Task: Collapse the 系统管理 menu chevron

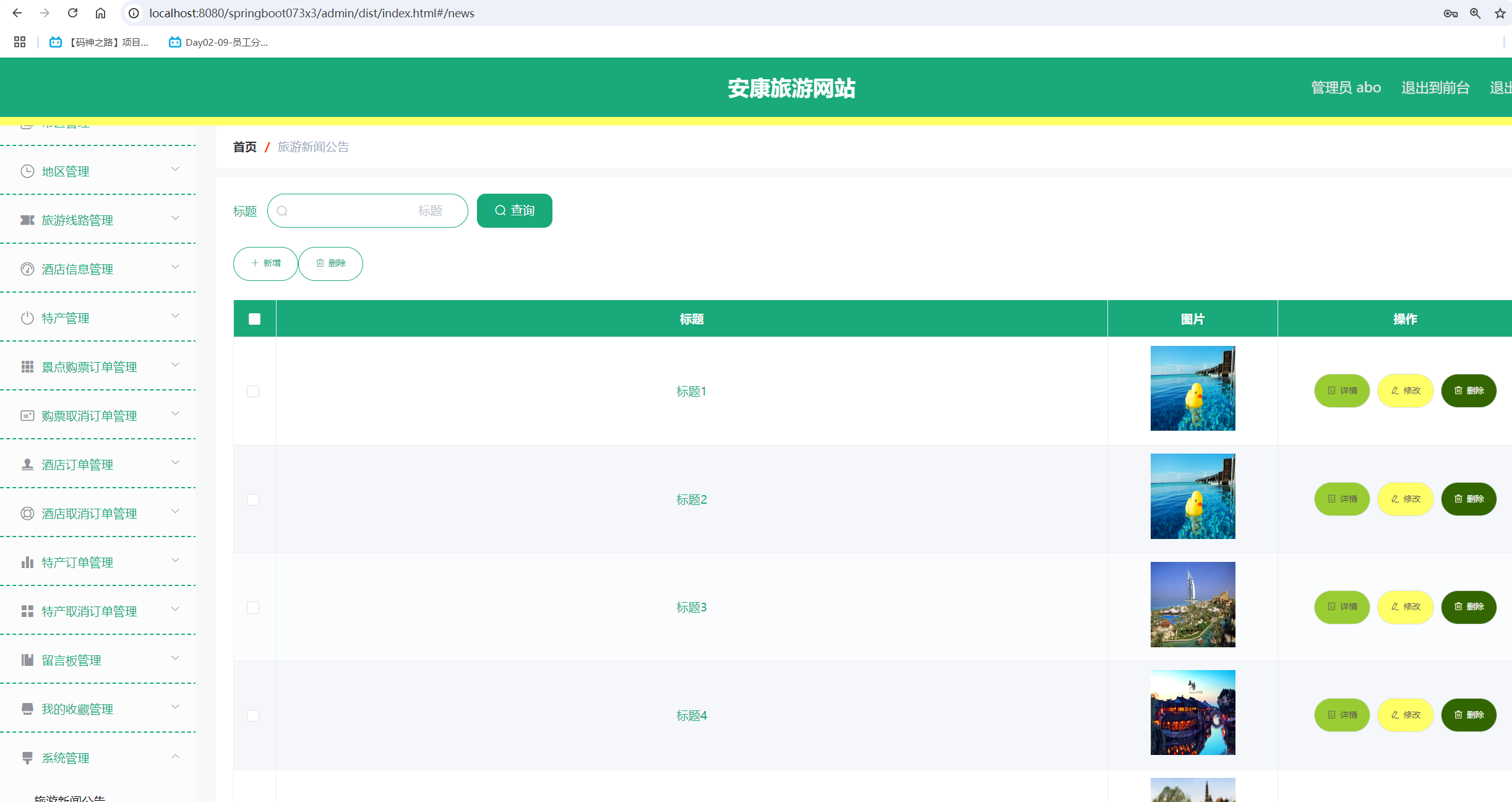Action: tap(175, 756)
